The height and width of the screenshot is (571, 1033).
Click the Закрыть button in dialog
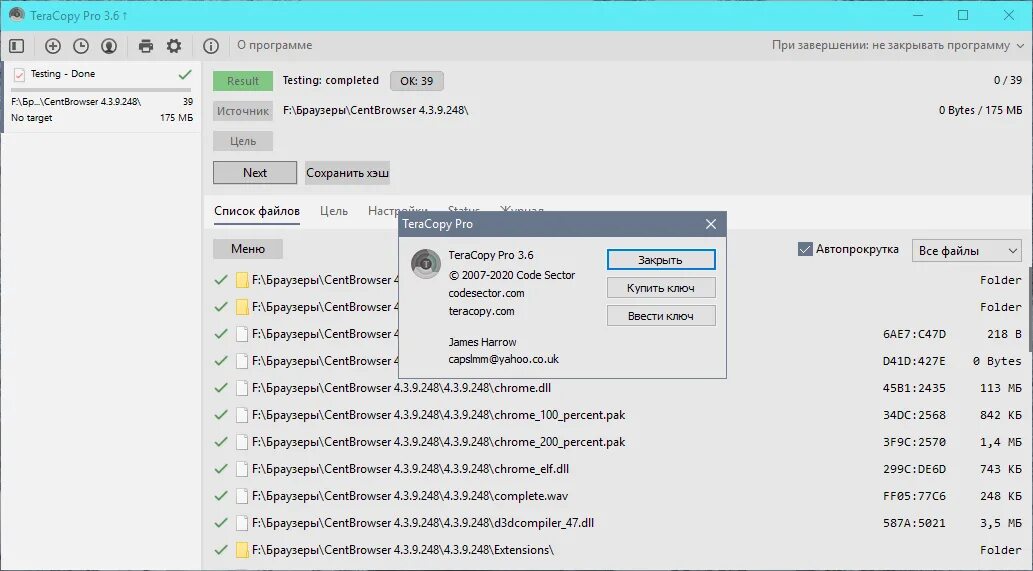(x=661, y=259)
